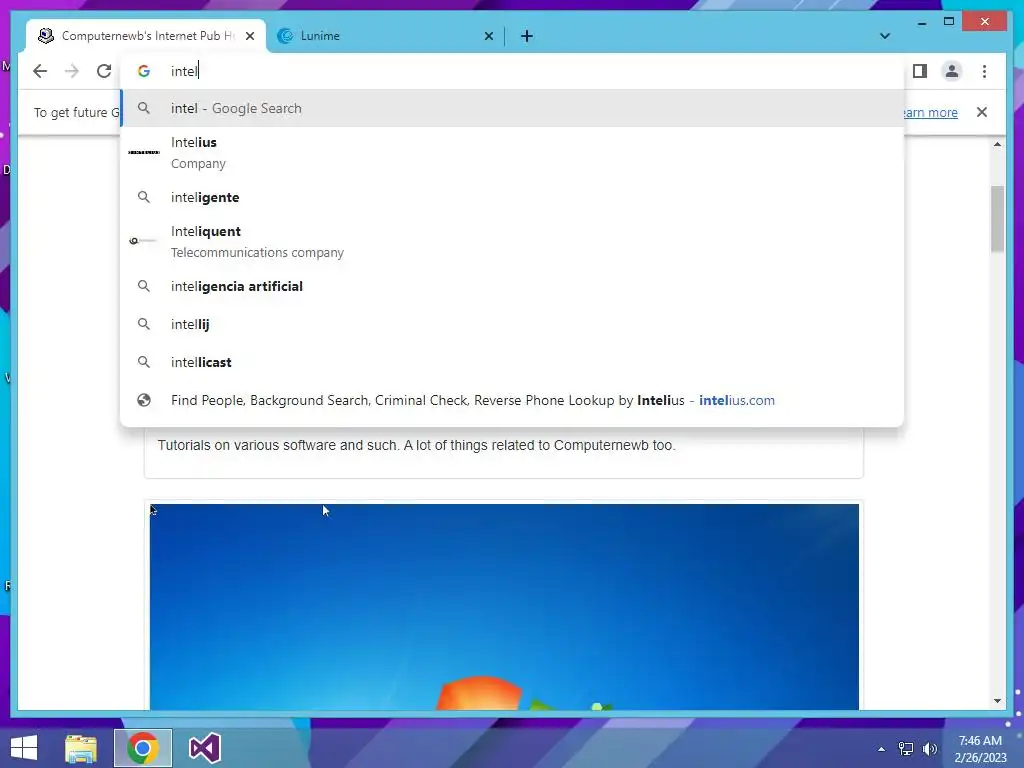Open the volume speaker tray icon
The height and width of the screenshot is (768, 1024).
pyautogui.click(x=930, y=749)
